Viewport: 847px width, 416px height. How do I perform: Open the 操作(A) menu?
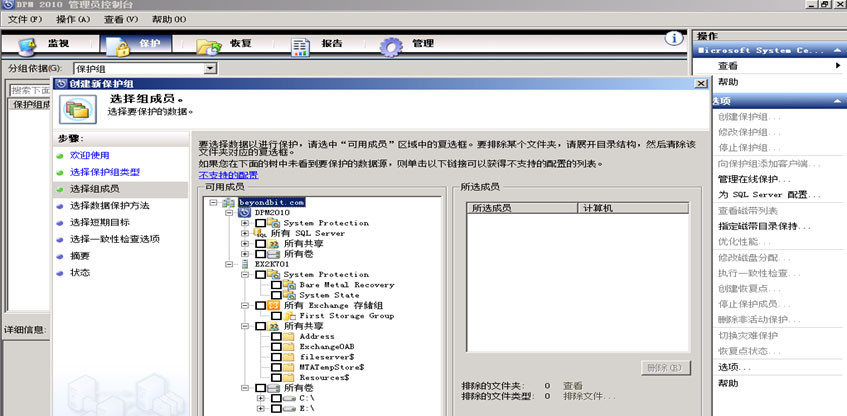point(73,19)
